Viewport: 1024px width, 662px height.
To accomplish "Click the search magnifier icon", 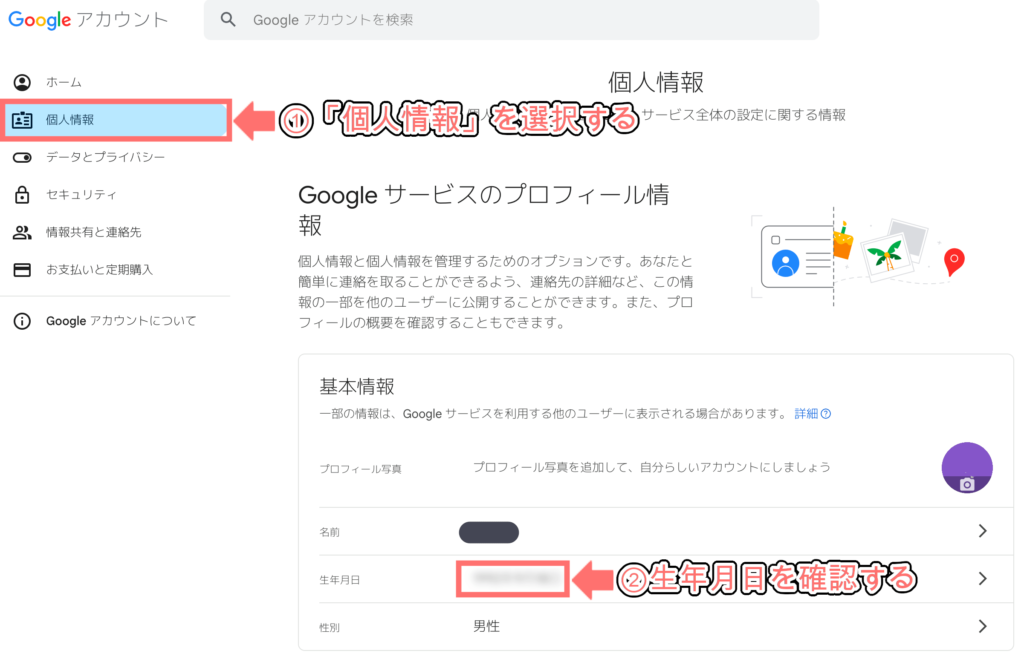I will click(x=228, y=20).
